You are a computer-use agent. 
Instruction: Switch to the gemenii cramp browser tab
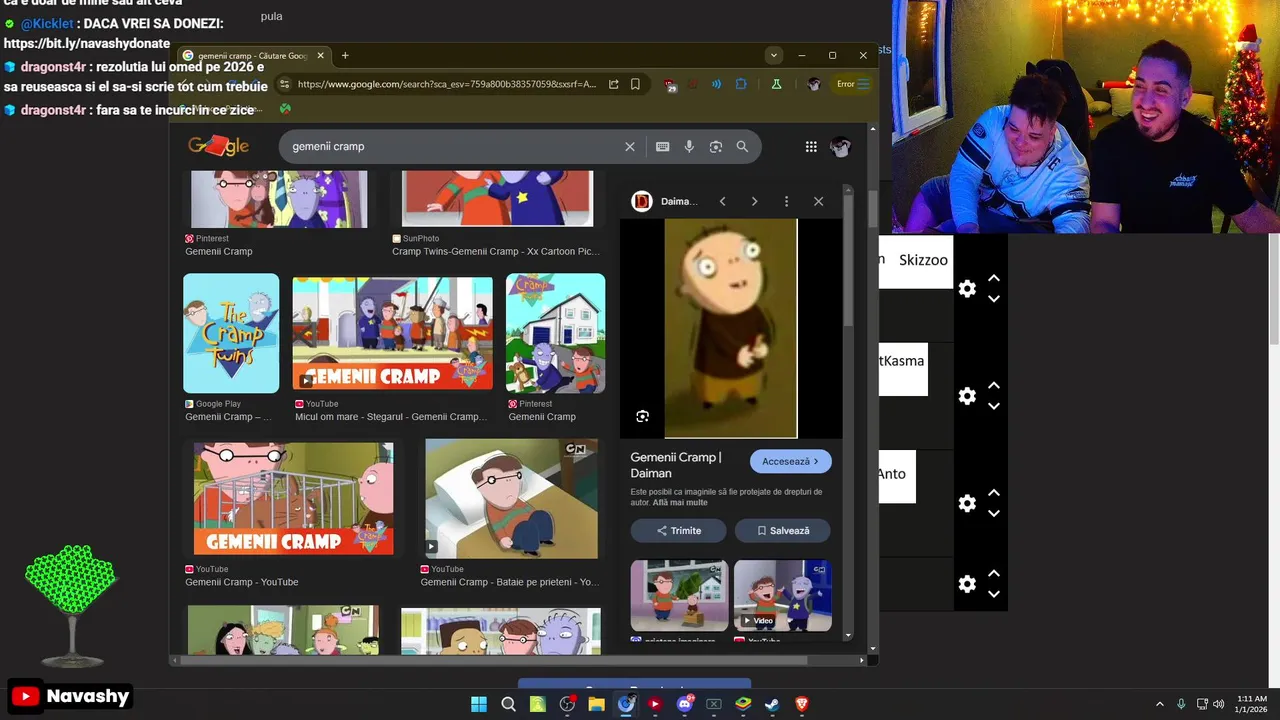pos(254,56)
